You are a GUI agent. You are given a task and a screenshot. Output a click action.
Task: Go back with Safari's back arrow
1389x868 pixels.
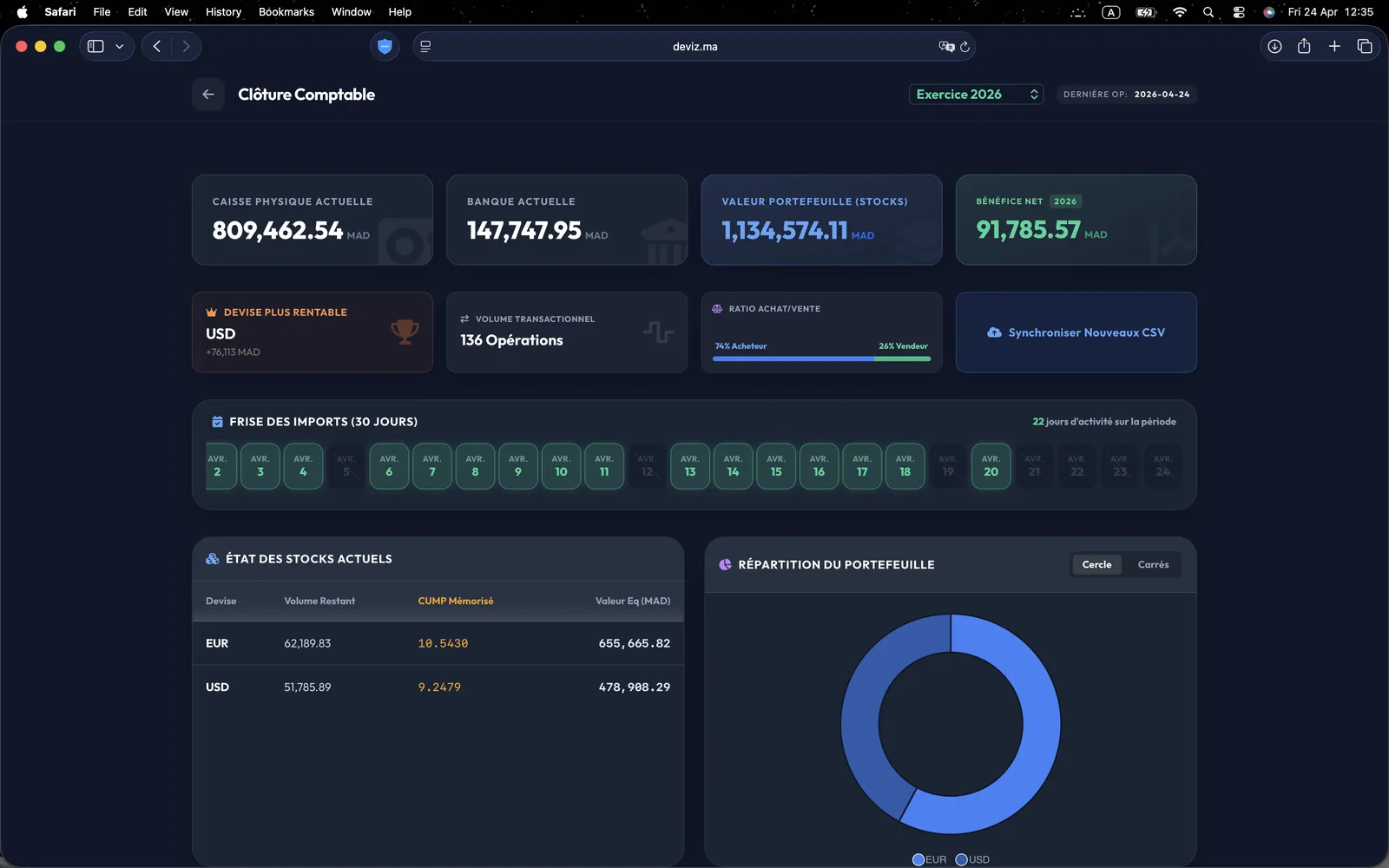(x=157, y=47)
